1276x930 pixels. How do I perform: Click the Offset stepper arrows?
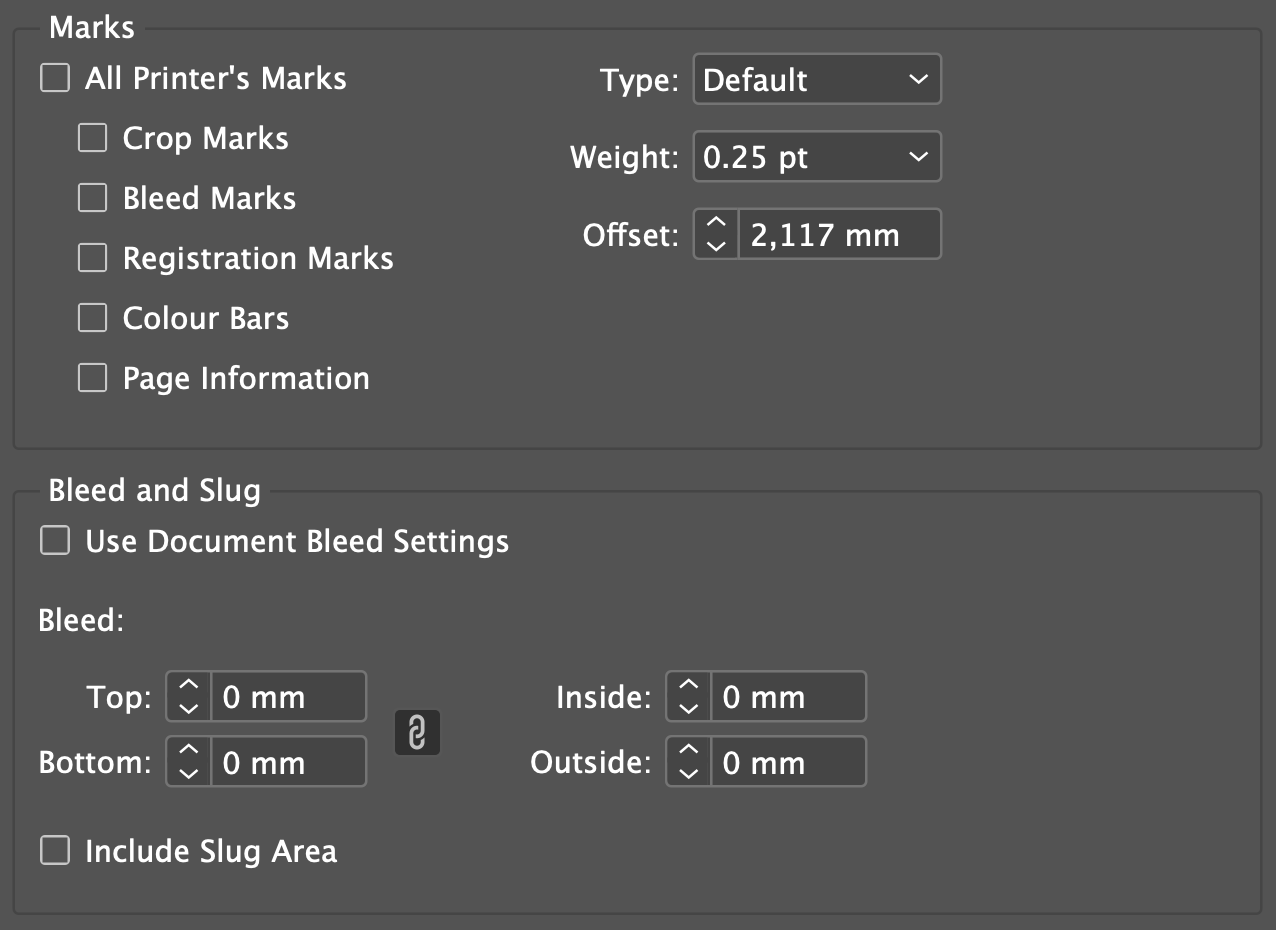716,235
